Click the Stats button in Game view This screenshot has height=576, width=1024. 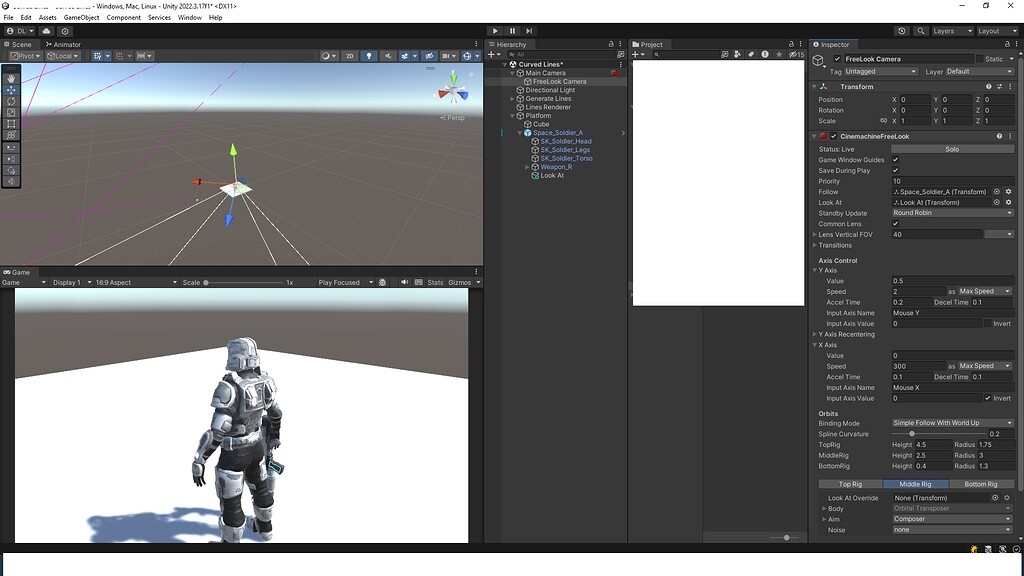(x=438, y=281)
